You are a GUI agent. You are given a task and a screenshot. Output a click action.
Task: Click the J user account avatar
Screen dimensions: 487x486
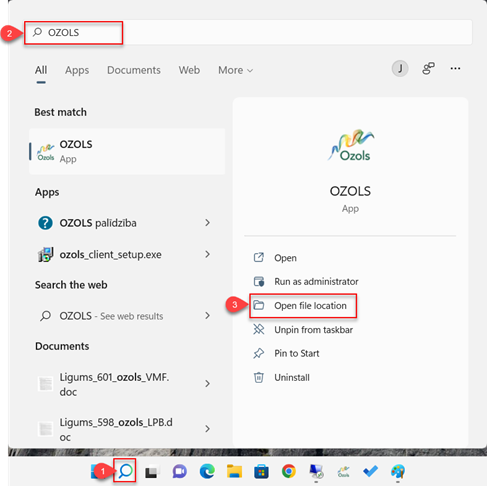click(400, 69)
